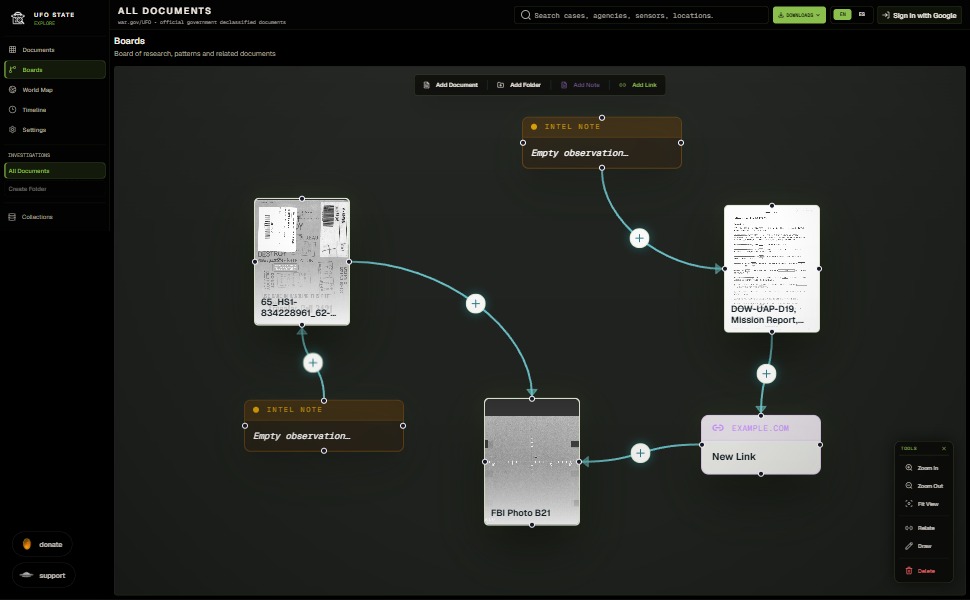Image resolution: width=970 pixels, height=600 pixels.
Task: Open the Settings gear icon
Action: [12, 129]
